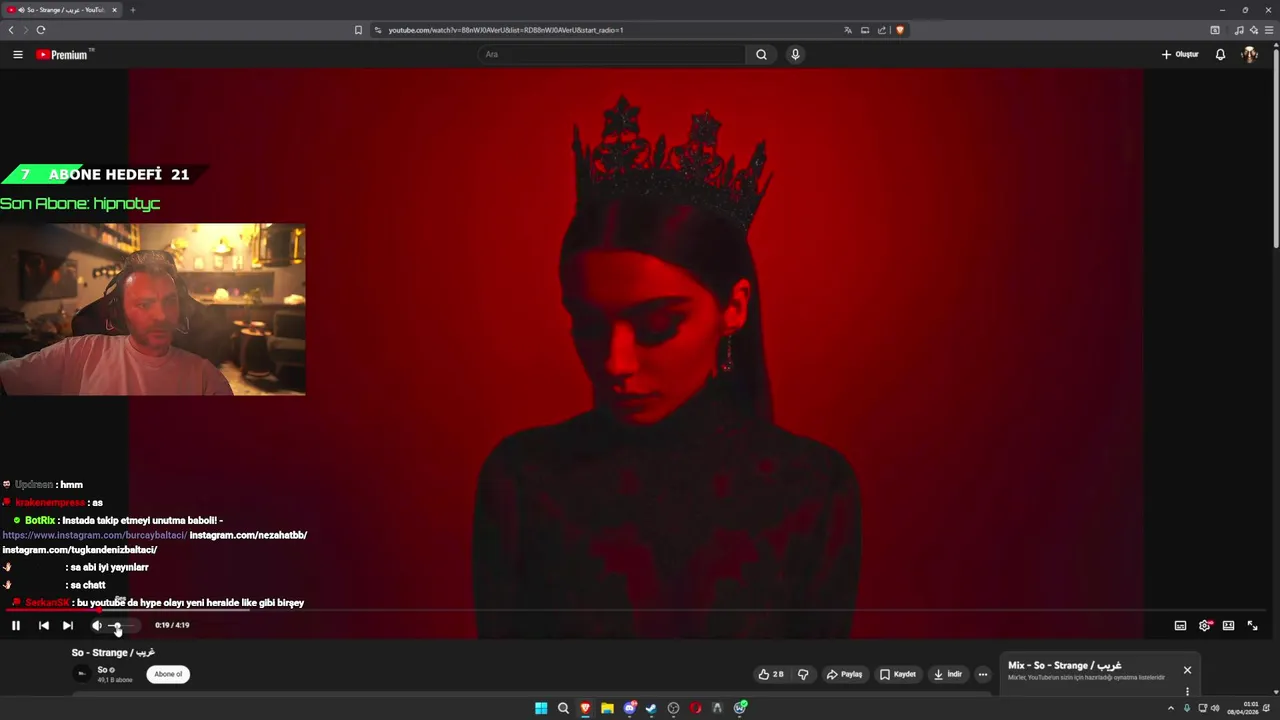The height and width of the screenshot is (720, 1280).
Task: Download the video with İndir
Action: click(948, 675)
